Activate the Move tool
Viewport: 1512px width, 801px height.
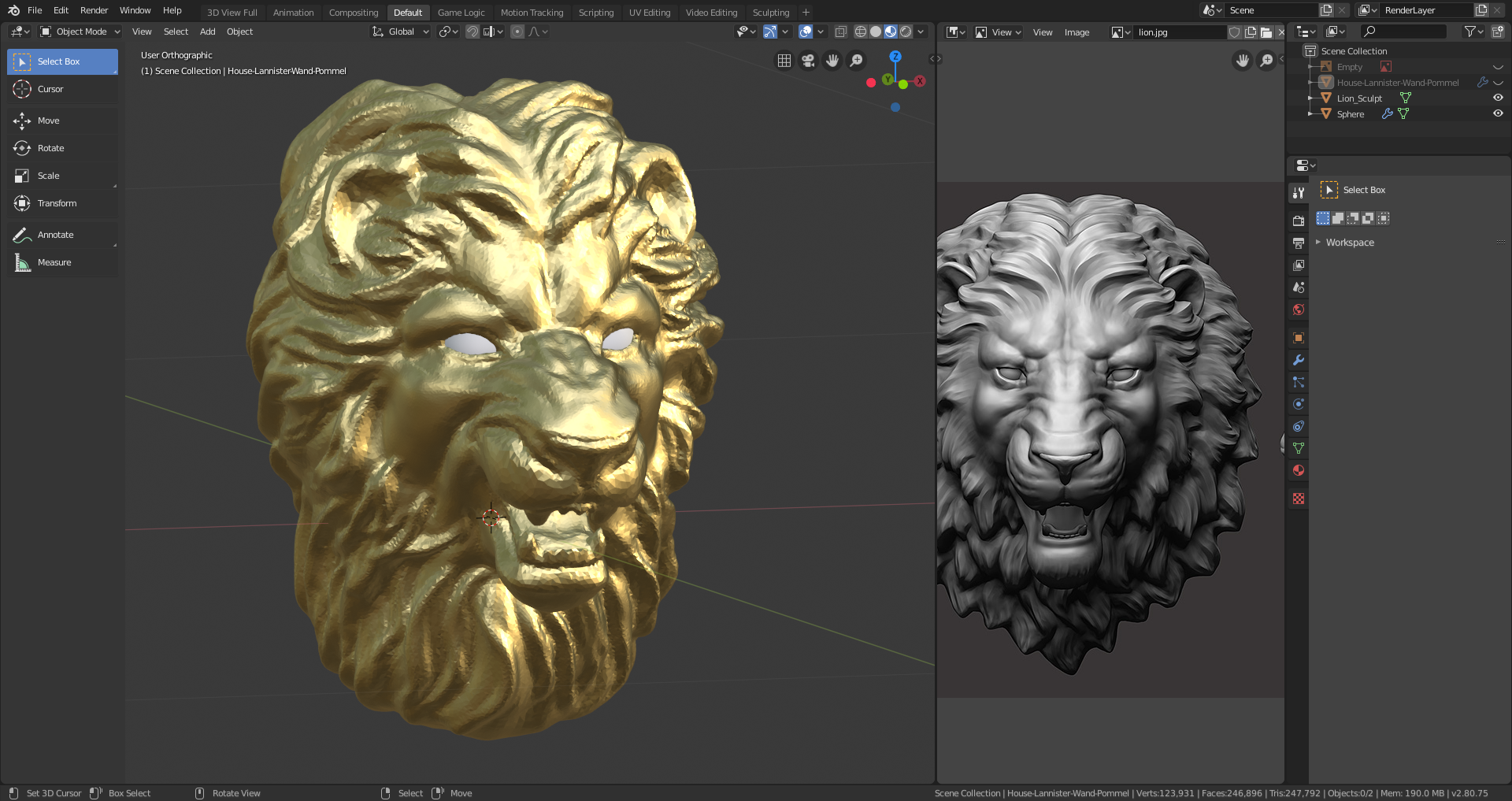pyautogui.click(x=62, y=121)
